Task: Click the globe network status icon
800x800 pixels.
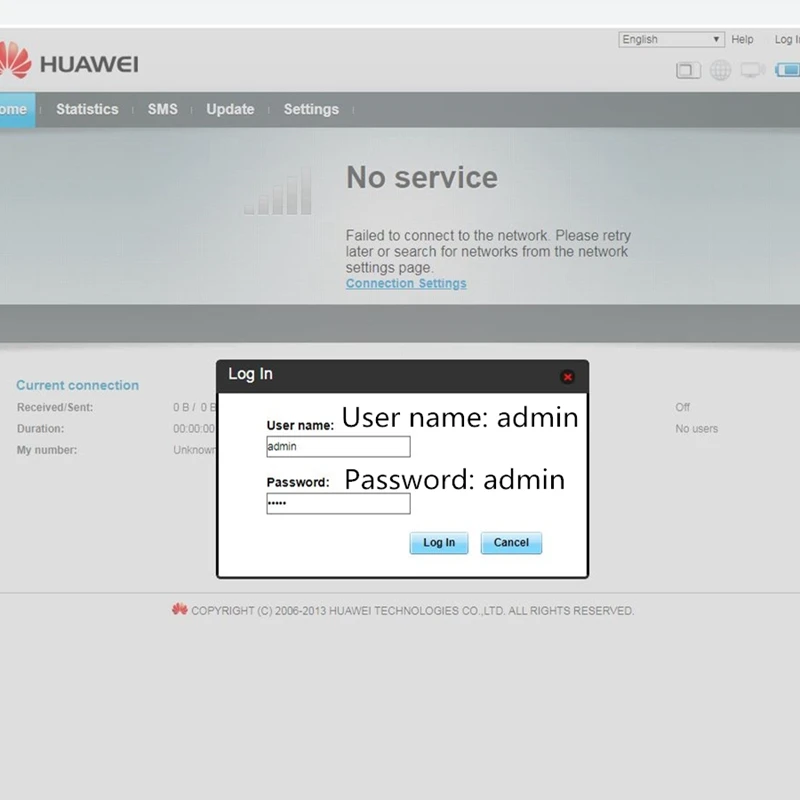Action: tap(720, 70)
